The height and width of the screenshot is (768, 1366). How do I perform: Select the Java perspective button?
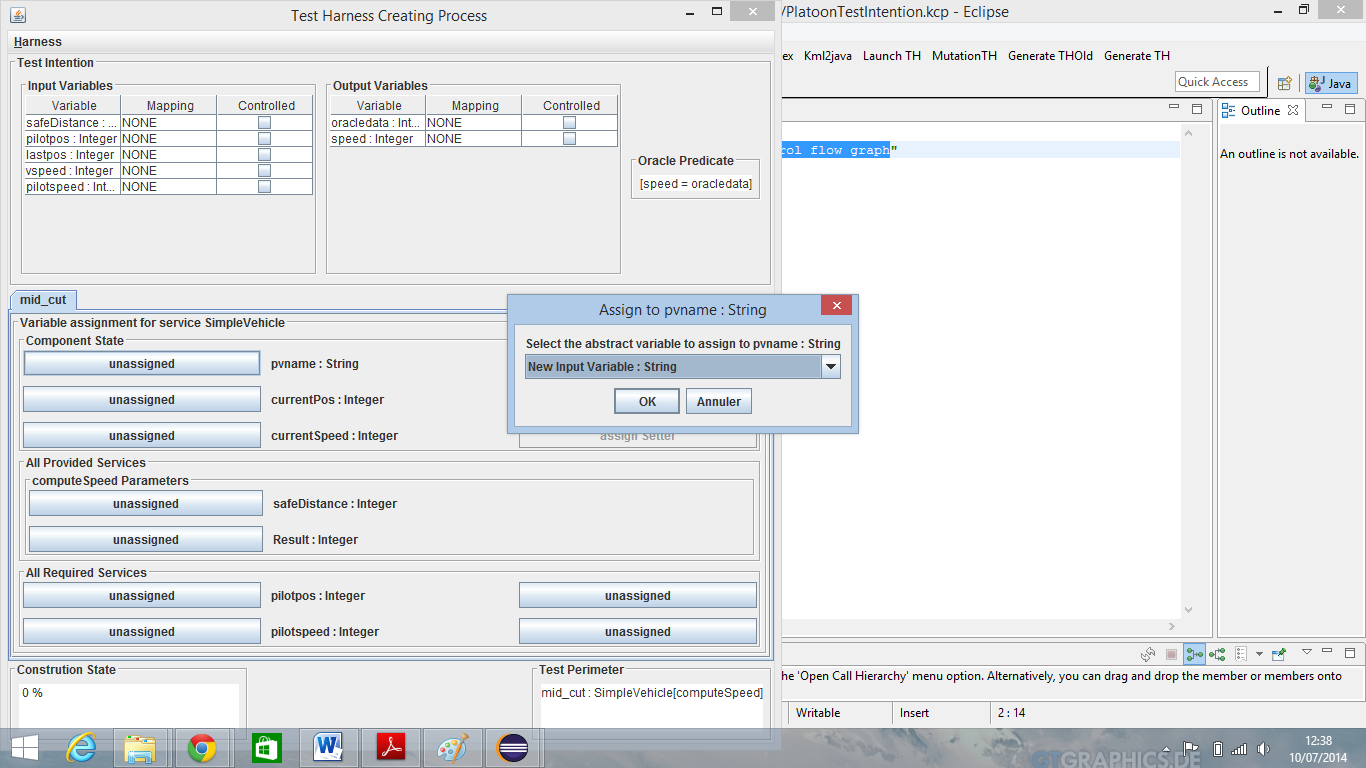1331,83
